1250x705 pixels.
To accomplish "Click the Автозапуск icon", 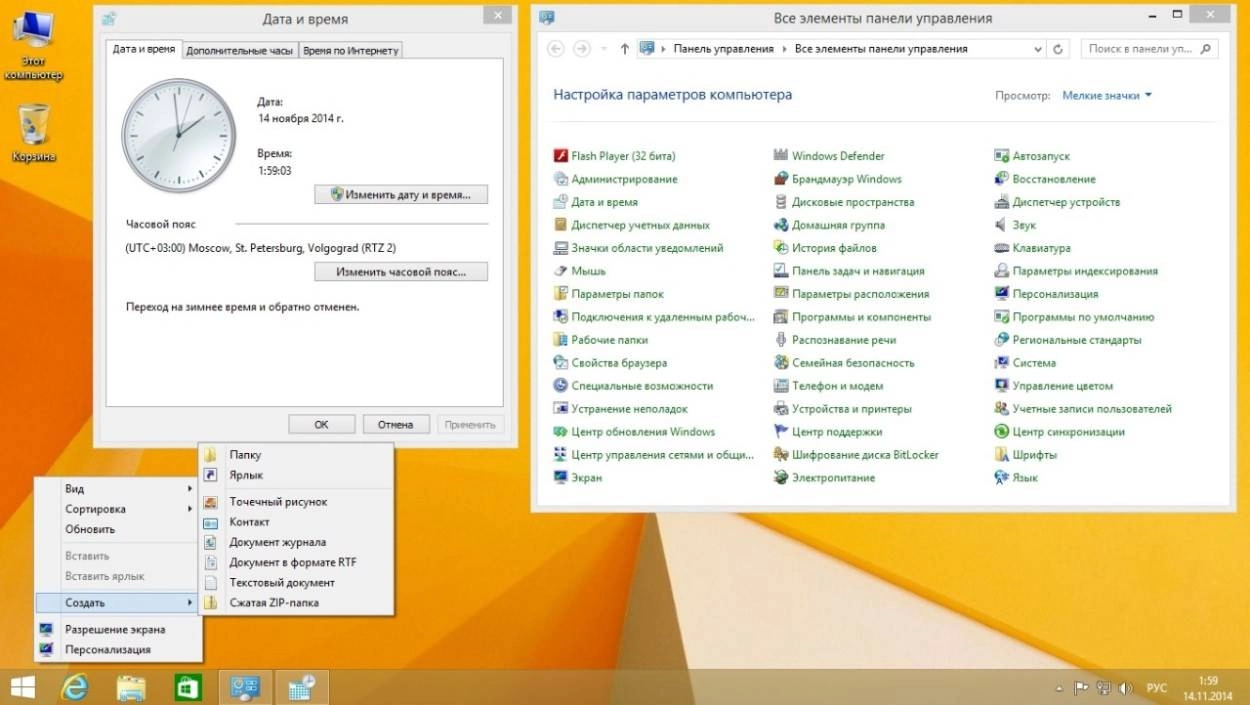I will tap(1002, 156).
